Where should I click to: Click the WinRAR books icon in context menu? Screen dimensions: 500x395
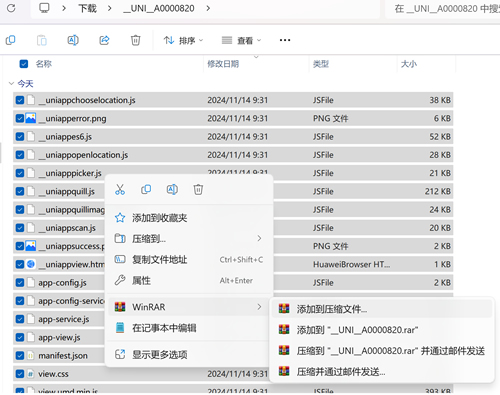tap(120, 307)
